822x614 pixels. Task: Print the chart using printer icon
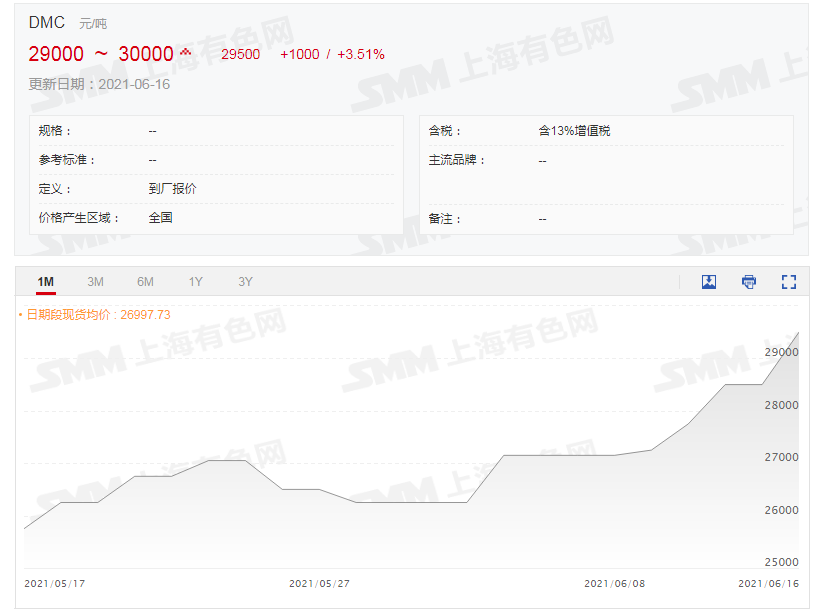[x=749, y=282]
